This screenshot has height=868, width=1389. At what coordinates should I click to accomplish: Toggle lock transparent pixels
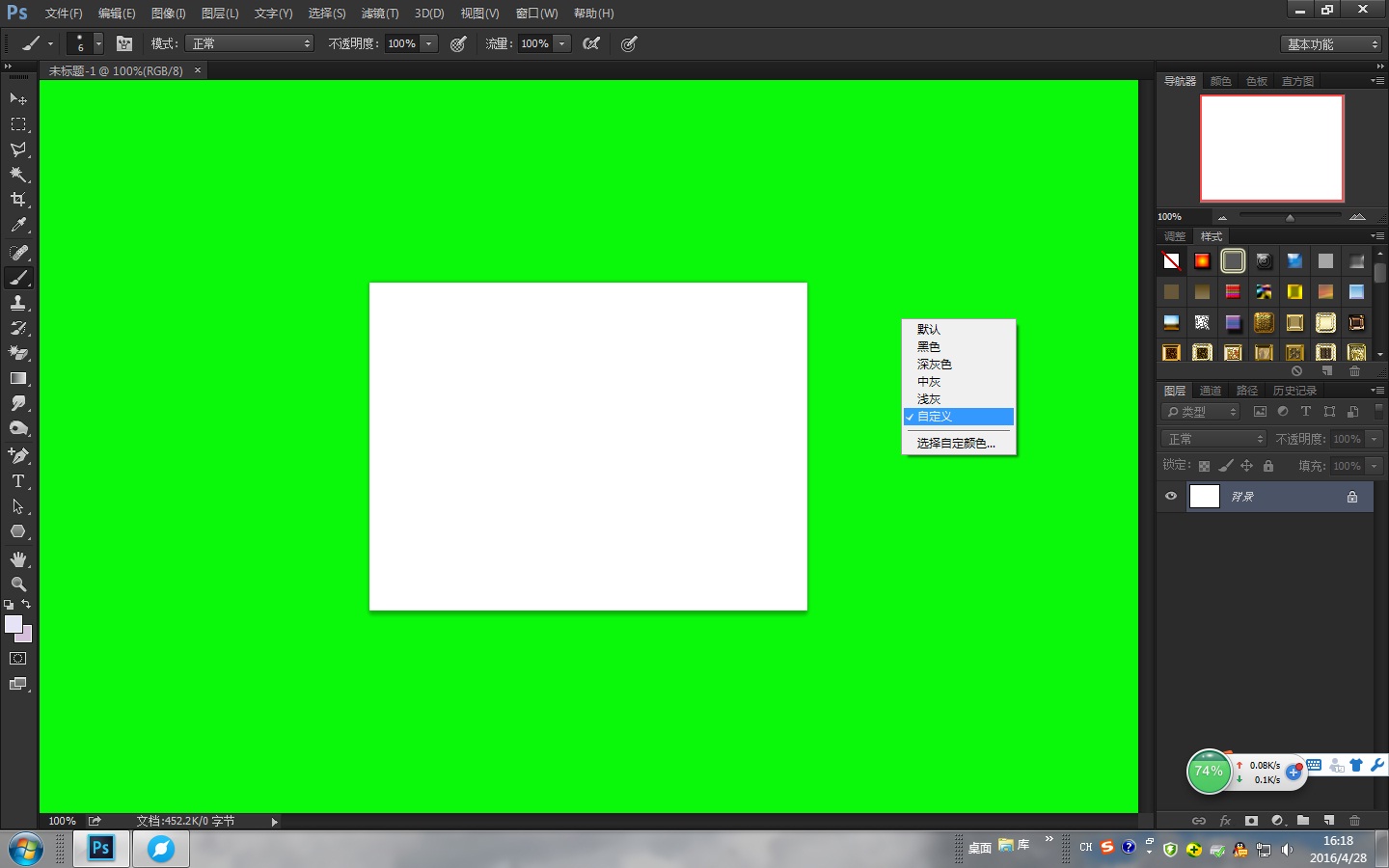[x=1204, y=466]
